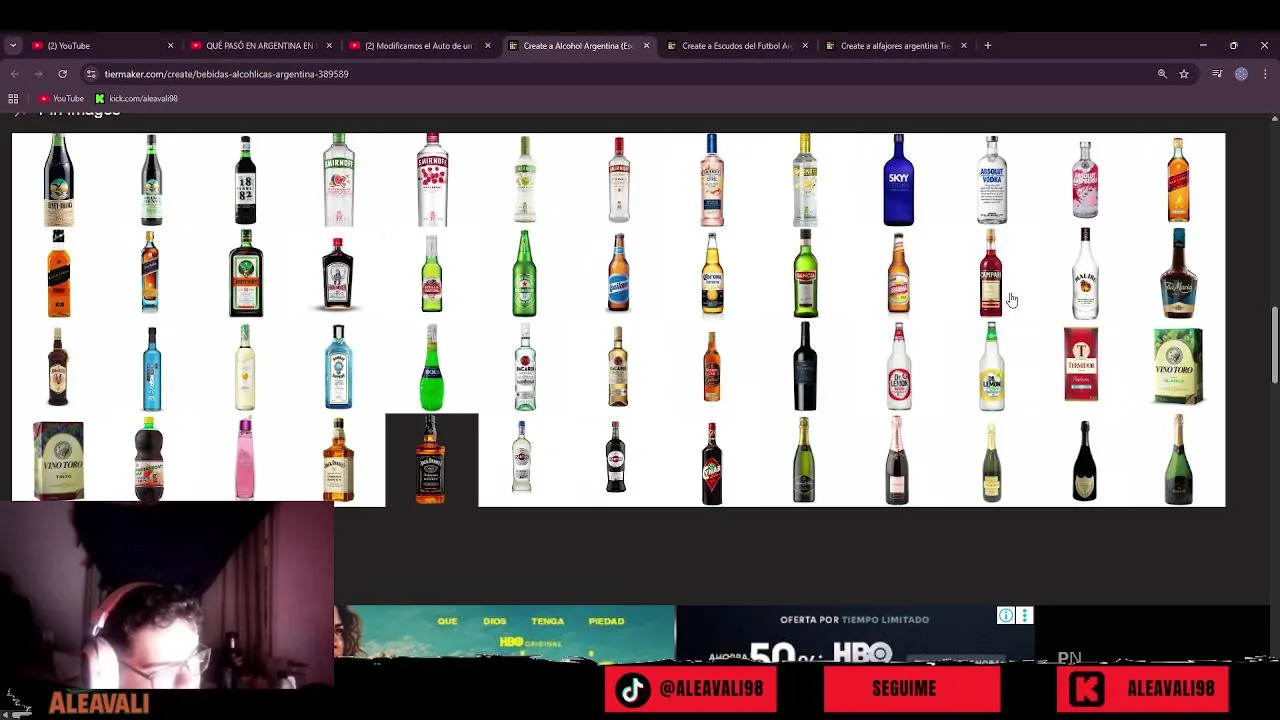Select the Cynar bottle image
The image size is (1280, 720).
(712, 462)
